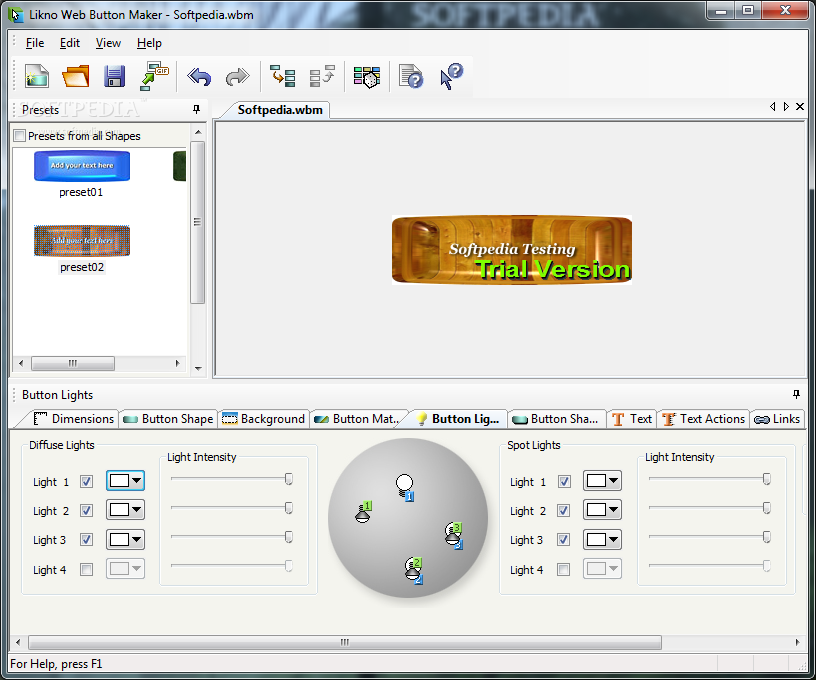Click the Undo arrow icon

pyautogui.click(x=199, y=77)
